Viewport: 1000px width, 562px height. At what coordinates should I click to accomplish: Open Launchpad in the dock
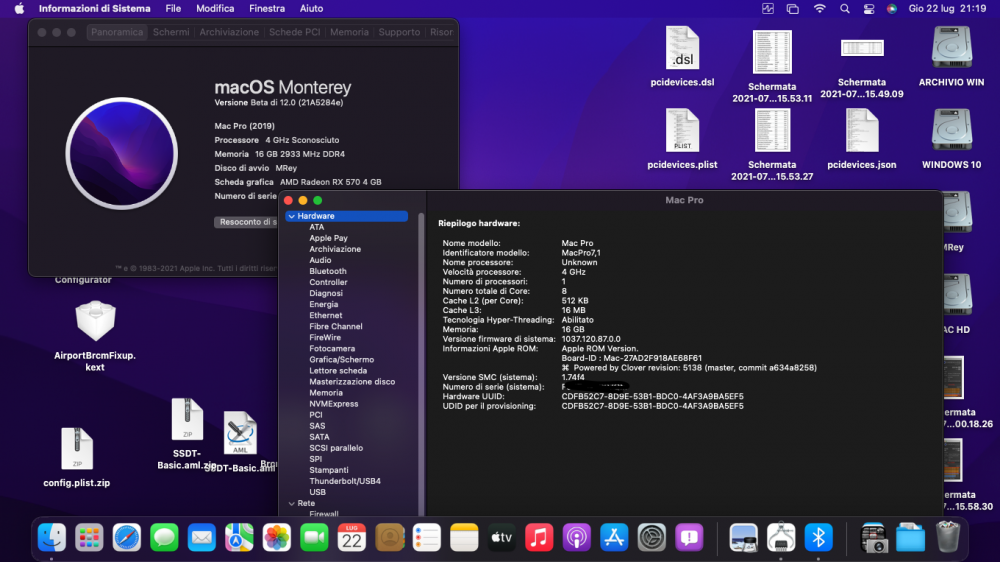(89, 538)
